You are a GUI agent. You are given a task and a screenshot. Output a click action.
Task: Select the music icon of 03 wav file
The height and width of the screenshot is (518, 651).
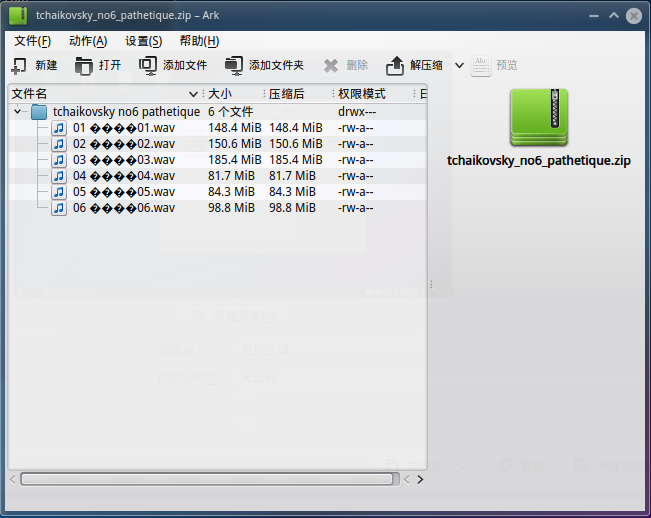click(59, 160)
